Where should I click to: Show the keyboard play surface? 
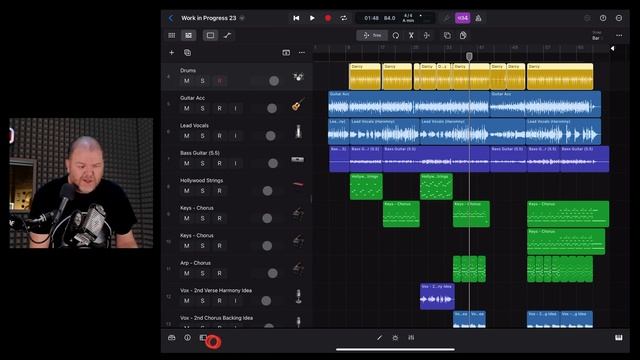[619, 338]
